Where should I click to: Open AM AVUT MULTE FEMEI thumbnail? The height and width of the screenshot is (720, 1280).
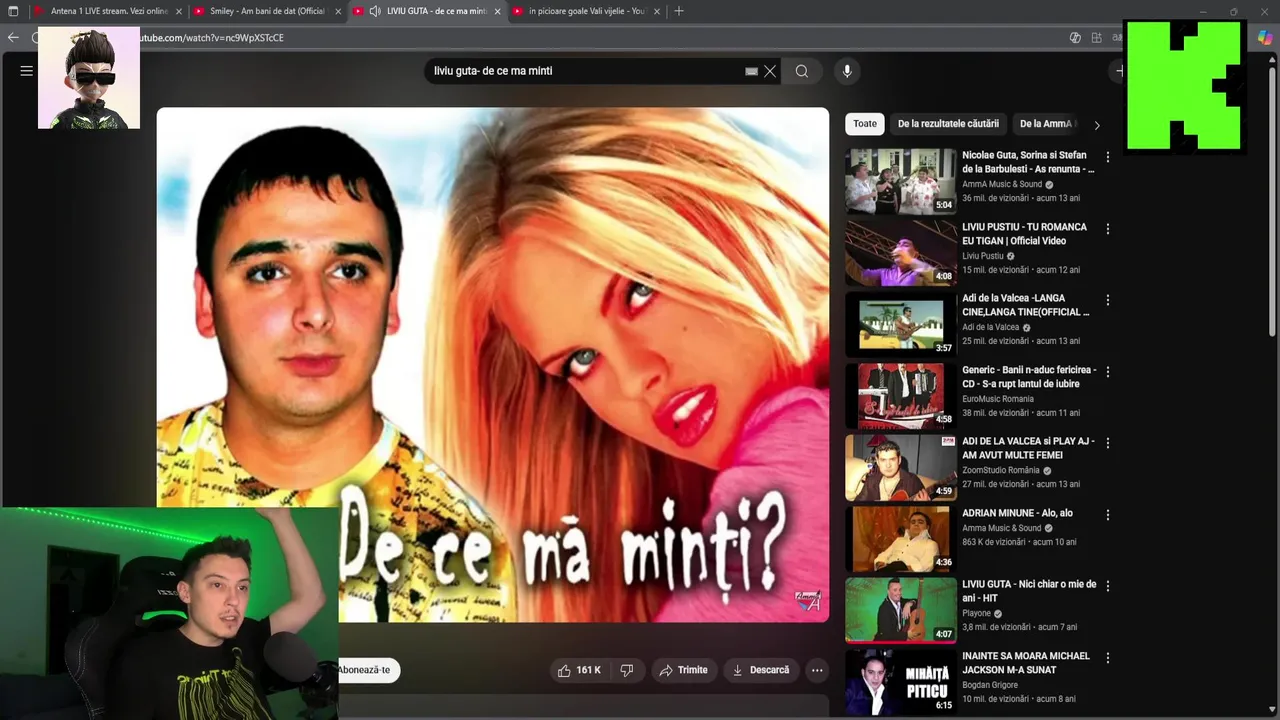point(901,467)
